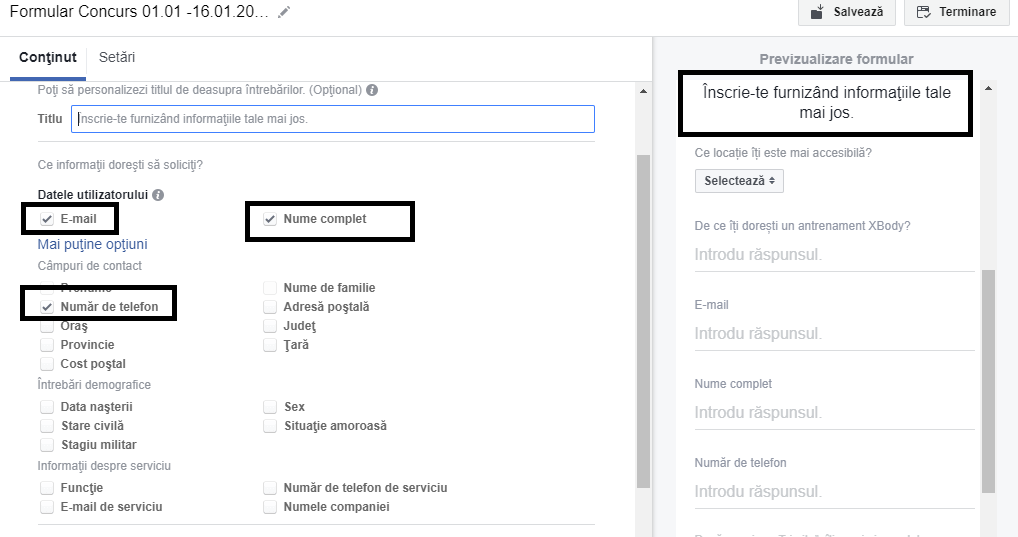Disable the Număr de telefon checkbox
The height and width of the screenshot is (537, 1018).
[x=47, y=307]
